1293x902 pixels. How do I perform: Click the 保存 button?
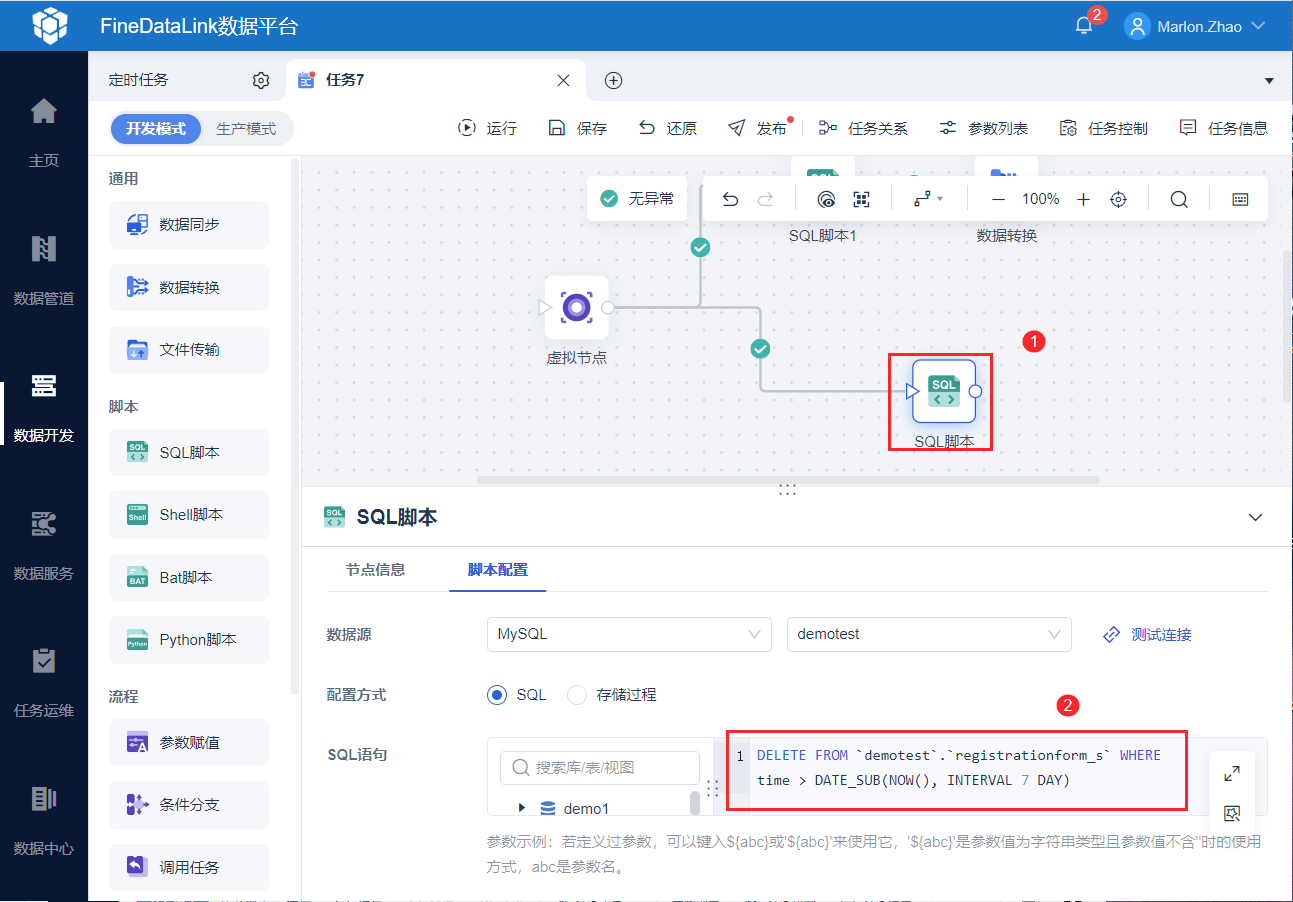click(x=577, y=128)
